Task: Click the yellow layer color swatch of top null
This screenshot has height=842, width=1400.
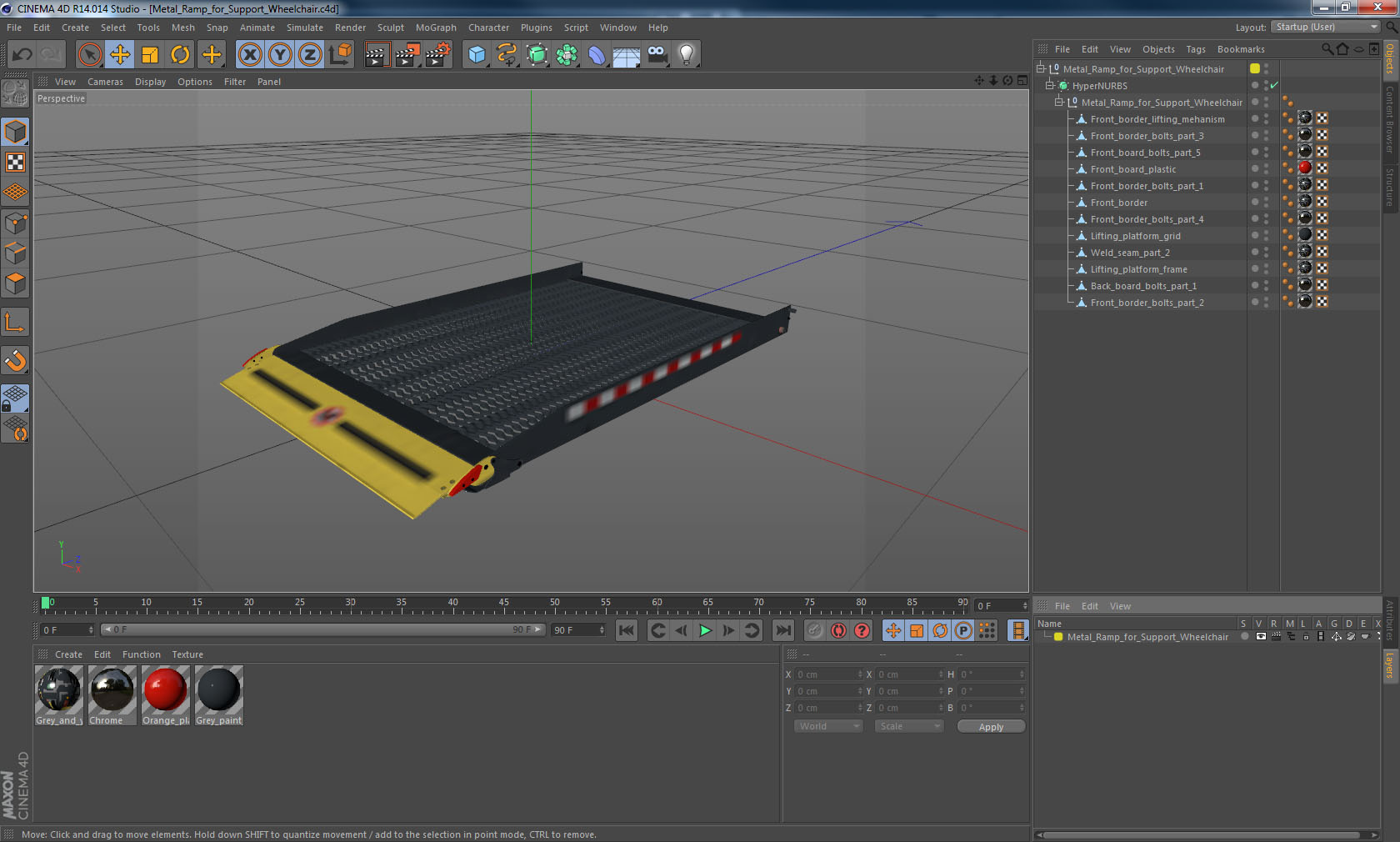Action: tap(1255, 68)
